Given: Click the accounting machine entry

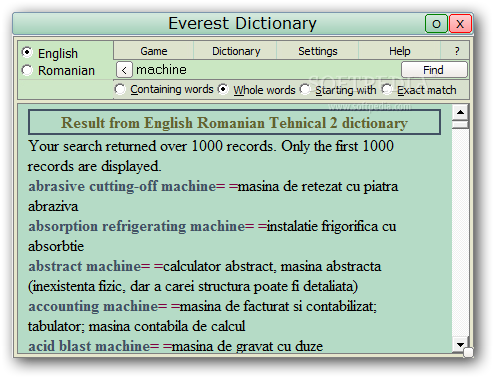Looking at the screenshot, I should pos(93,306).
